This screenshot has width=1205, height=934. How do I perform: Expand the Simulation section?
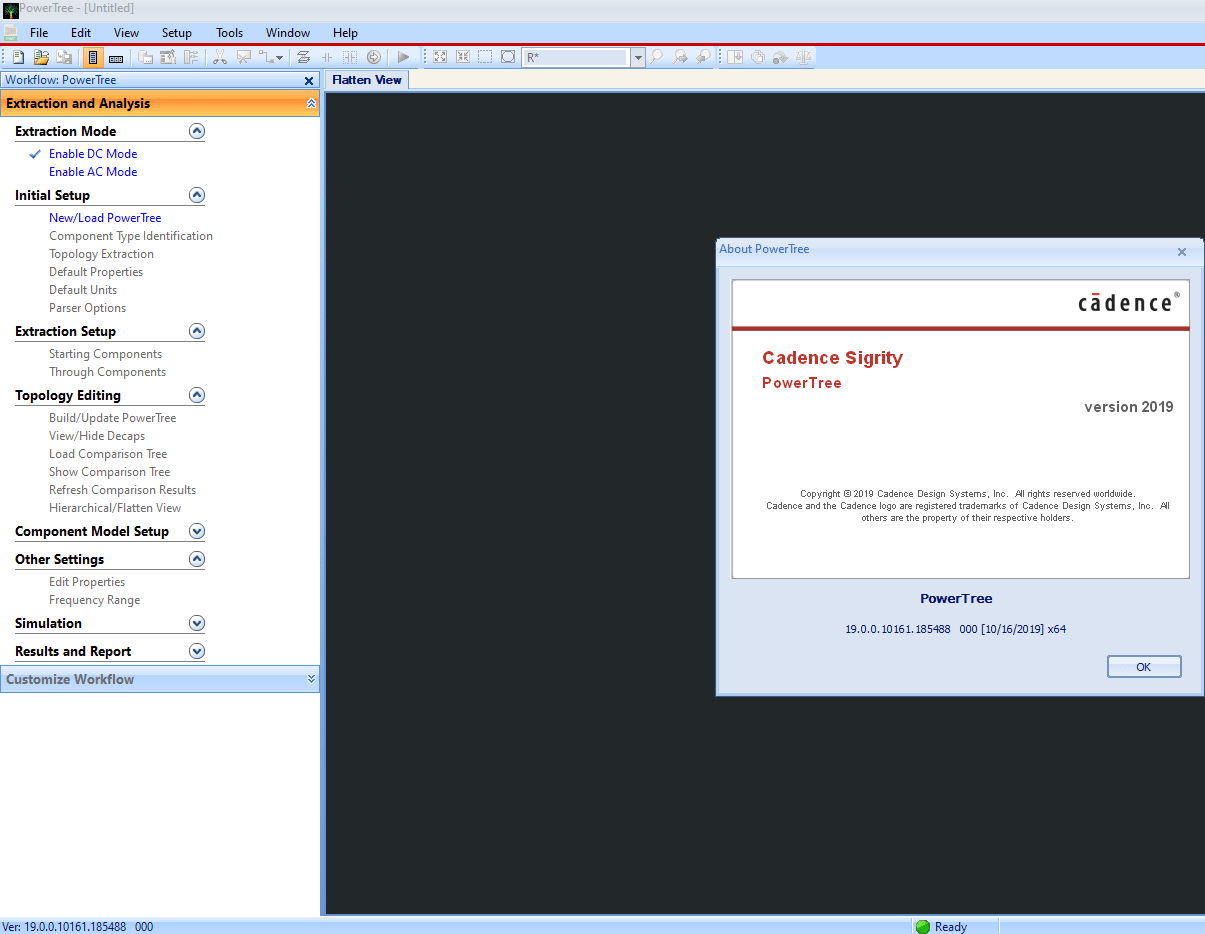pos(197,623)
